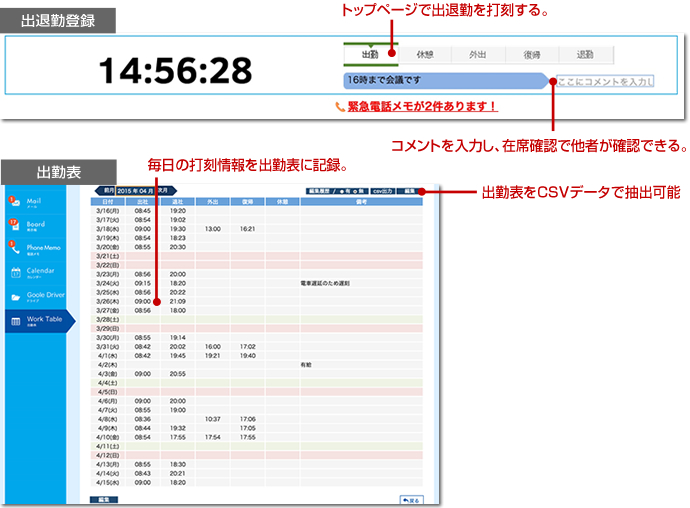The width and height of the screenshot is (690, 508).
Task: Select the 退勤 punch tab
Action: click(x=585, y=55)
